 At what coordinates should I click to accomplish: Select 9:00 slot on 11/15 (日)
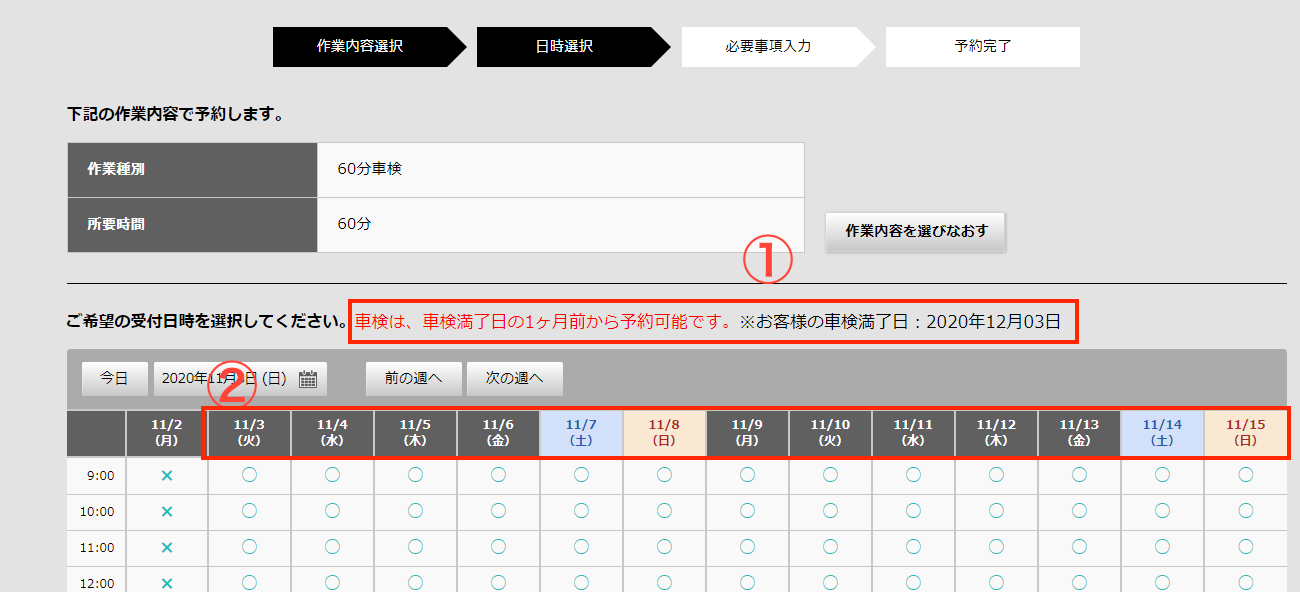tap(1245, 475)
